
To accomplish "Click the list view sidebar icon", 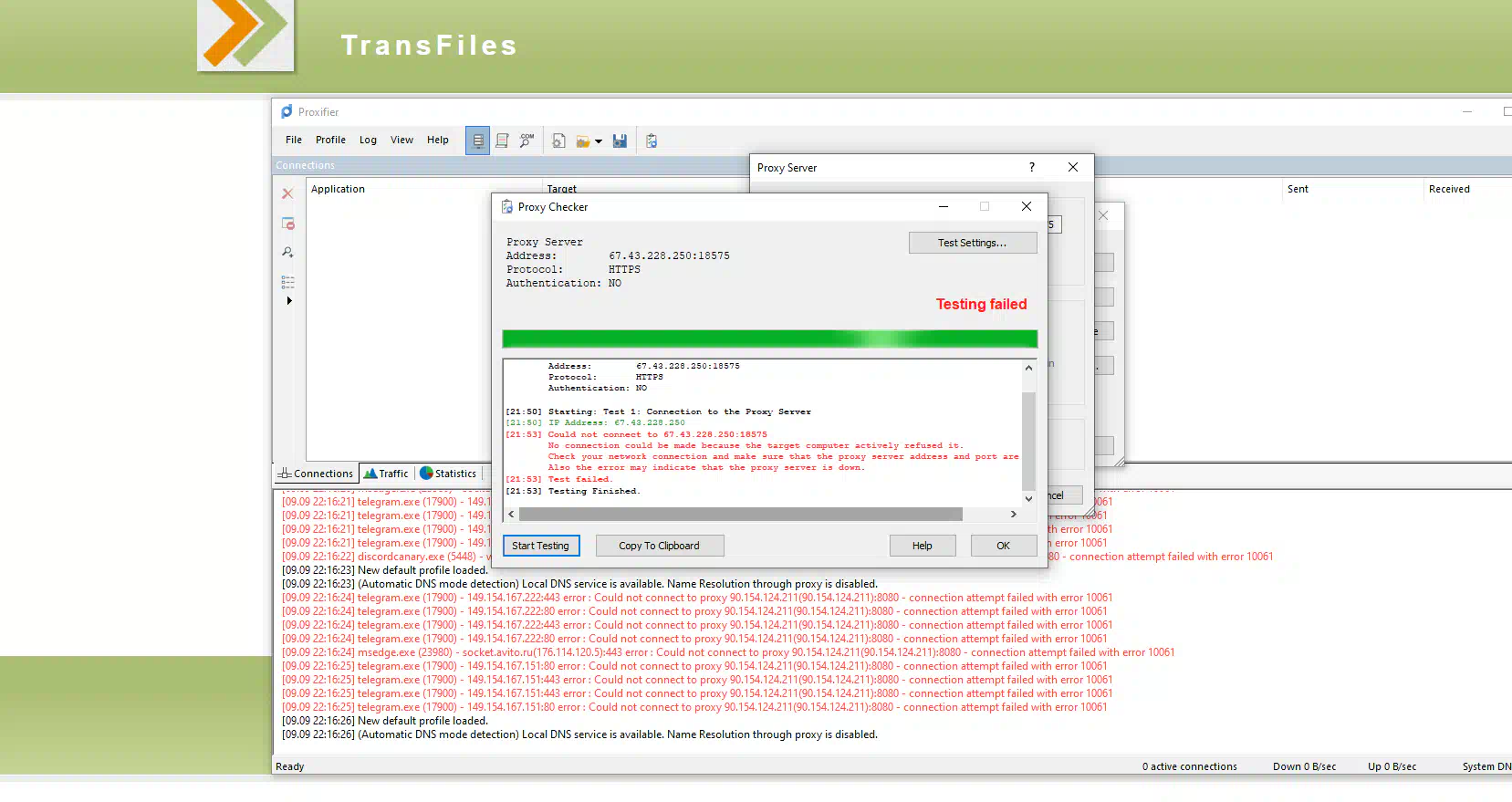I will [287, 282].
